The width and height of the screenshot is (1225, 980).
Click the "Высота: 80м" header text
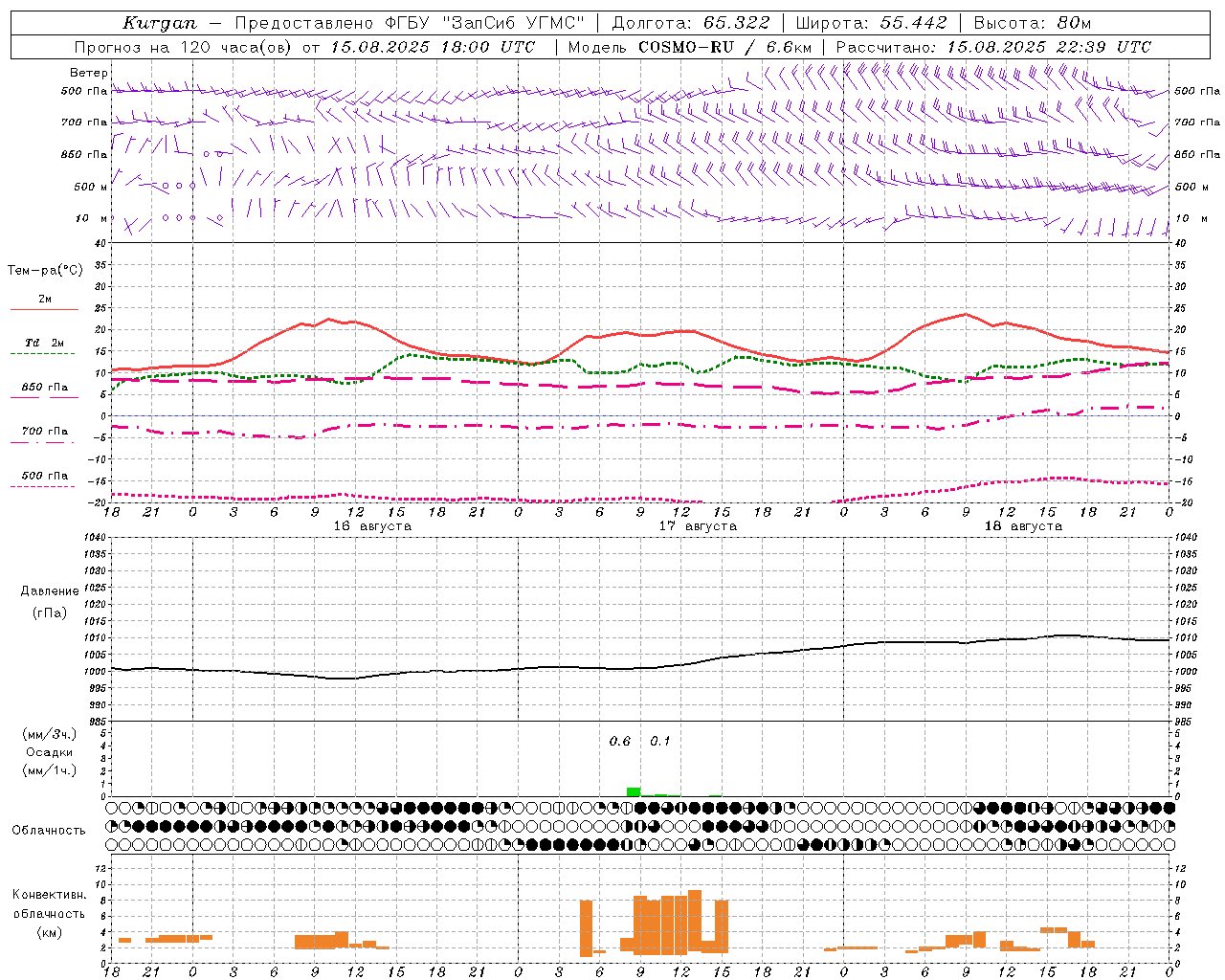tap(1033, 23)
